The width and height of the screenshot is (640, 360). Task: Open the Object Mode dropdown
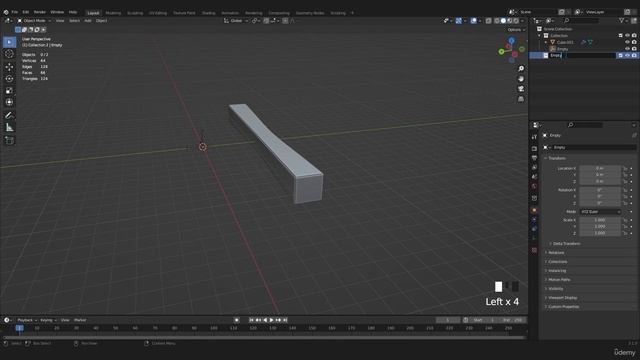click(34, 21)
